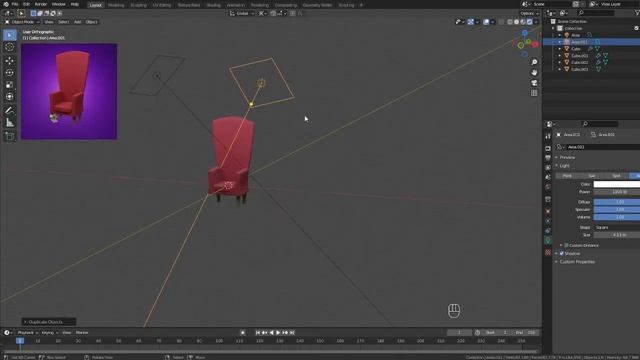Screen dimensions: 640x360
Task: Switch to the UV Editing workspace tab
Action: (x=162, y=5)
